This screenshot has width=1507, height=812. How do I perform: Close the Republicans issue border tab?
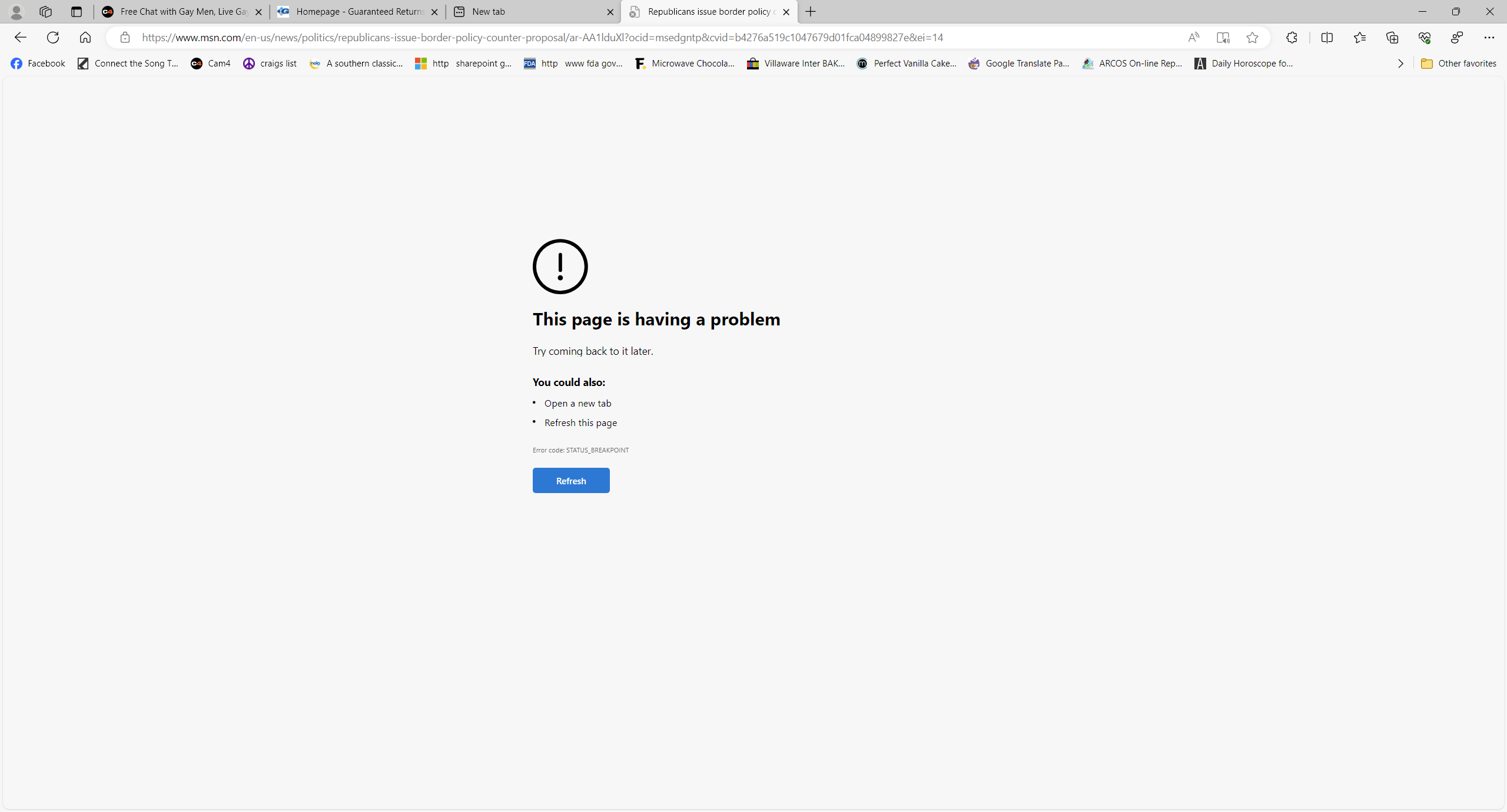pos(786,12)
